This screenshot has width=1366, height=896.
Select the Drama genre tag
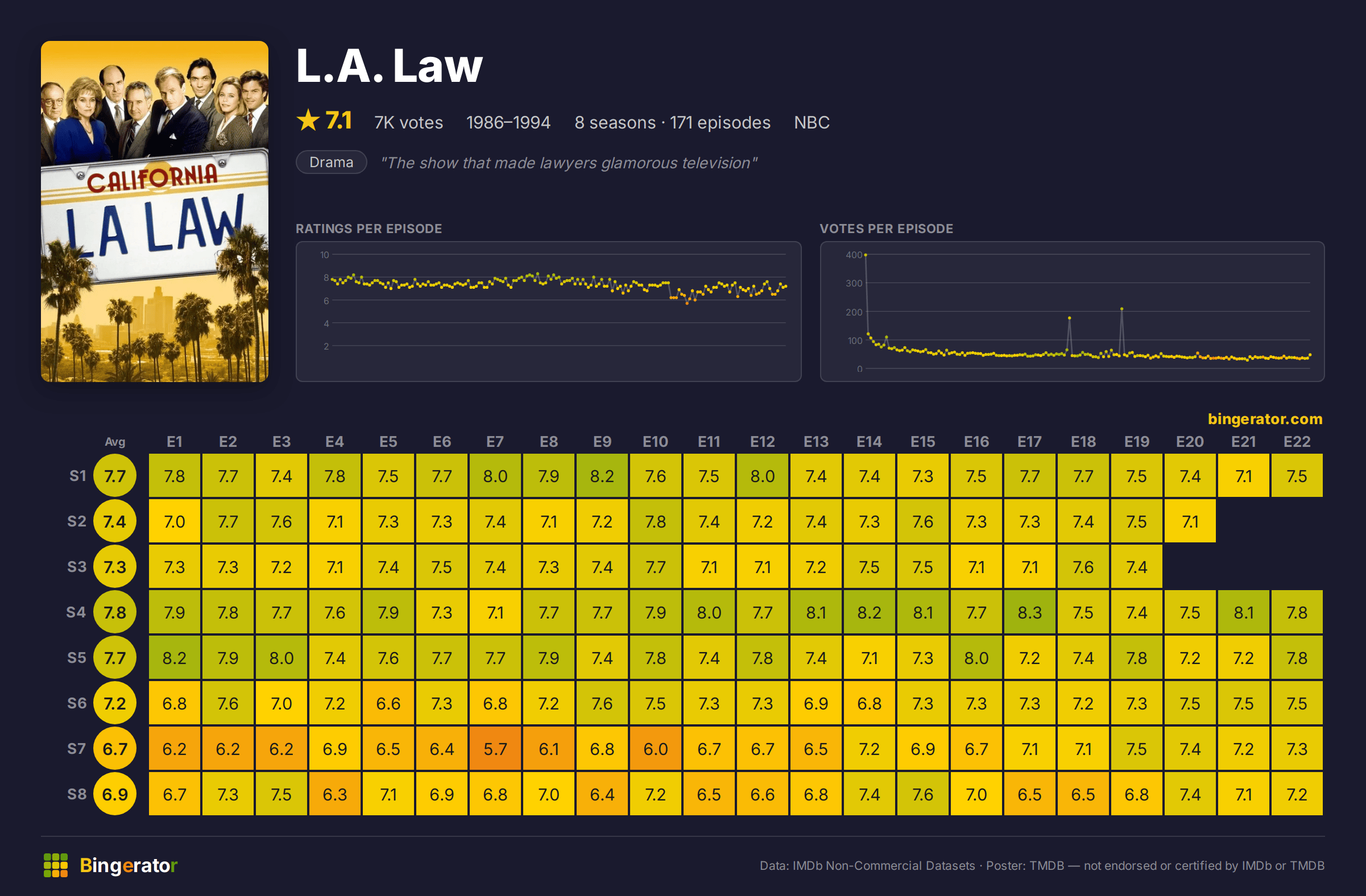(x=331, y=163)
